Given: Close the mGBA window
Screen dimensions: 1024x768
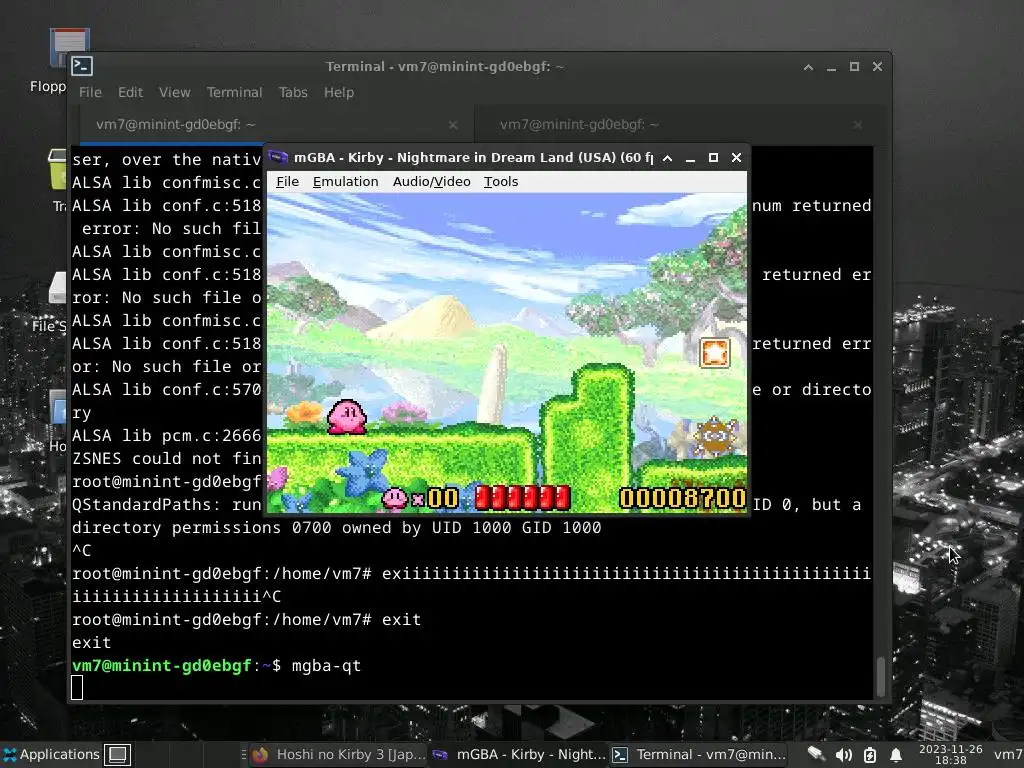Looking at the screenshot, I should (737, 158).
